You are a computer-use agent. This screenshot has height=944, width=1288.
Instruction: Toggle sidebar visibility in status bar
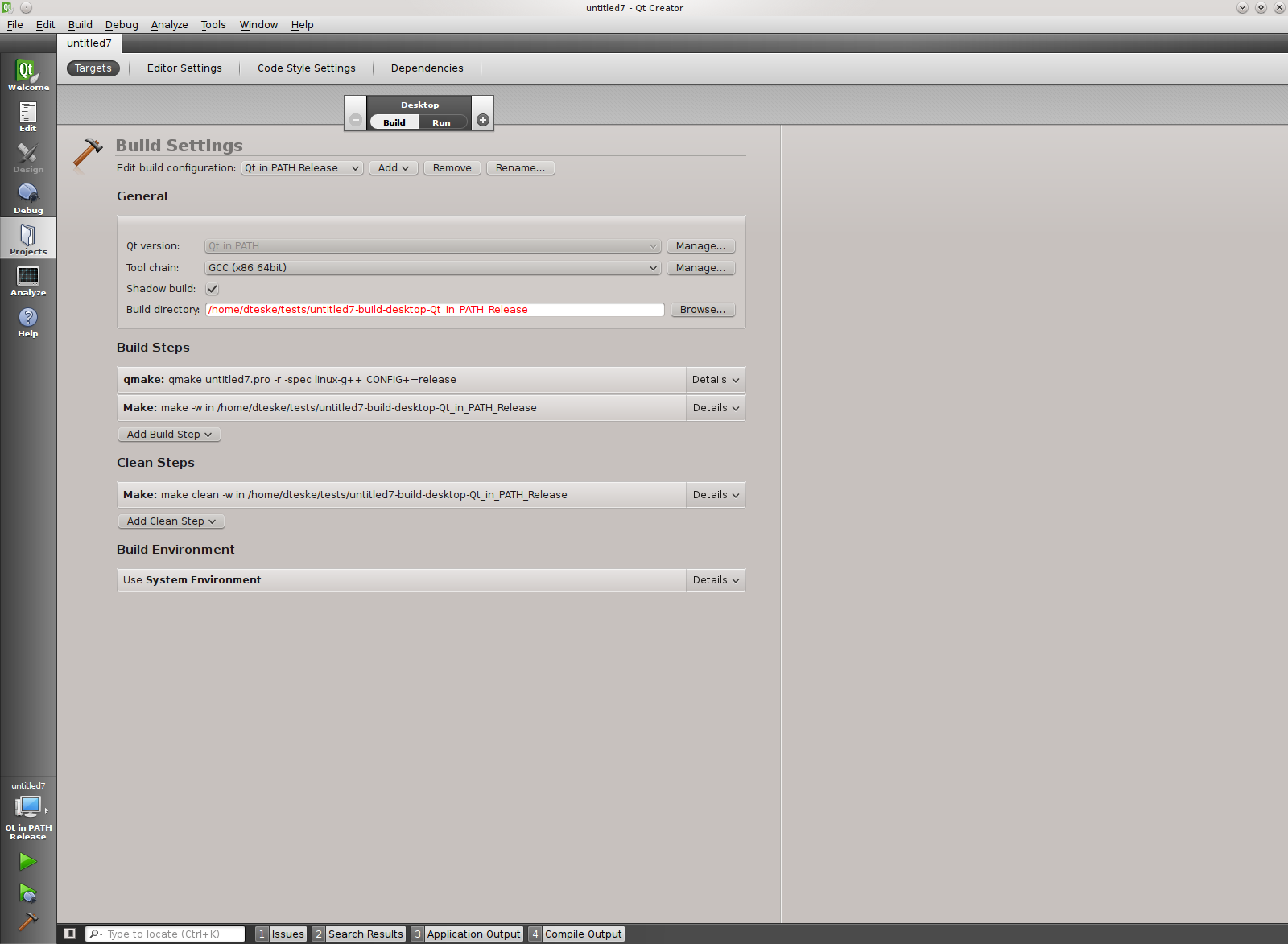[70, 934]
